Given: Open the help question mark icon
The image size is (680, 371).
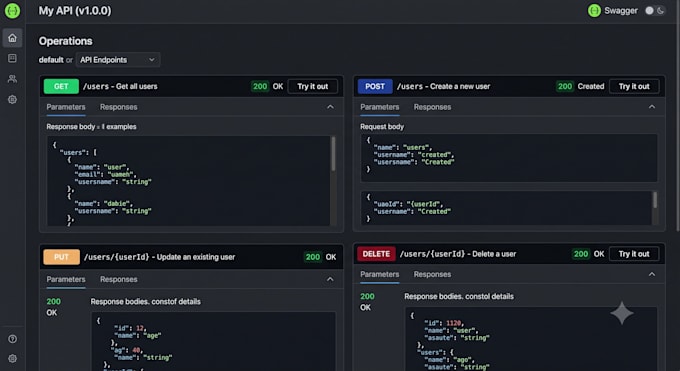Looking at the screenshot, I should (12, 339).
